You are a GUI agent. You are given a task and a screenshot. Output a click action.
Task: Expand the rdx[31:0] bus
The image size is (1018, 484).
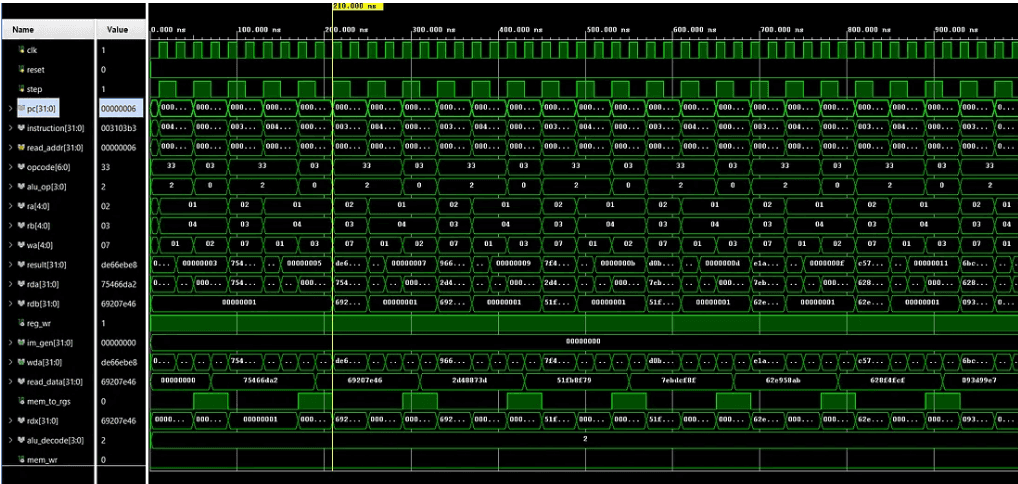[11, 420]
